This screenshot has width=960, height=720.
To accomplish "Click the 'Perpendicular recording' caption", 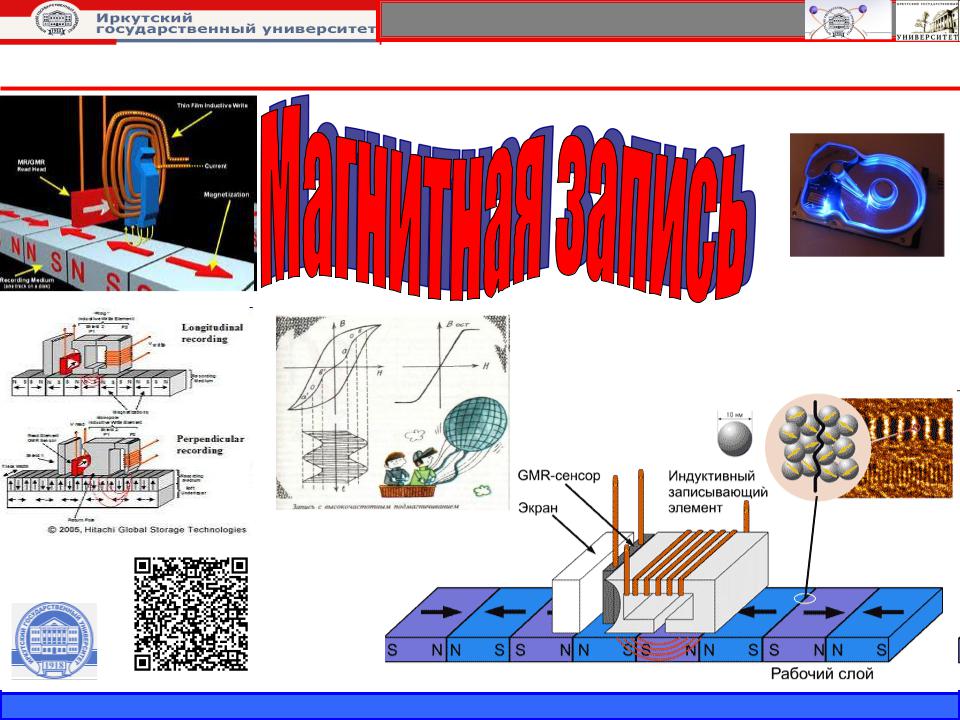I will pyautogui.click(x=210, y=444).
